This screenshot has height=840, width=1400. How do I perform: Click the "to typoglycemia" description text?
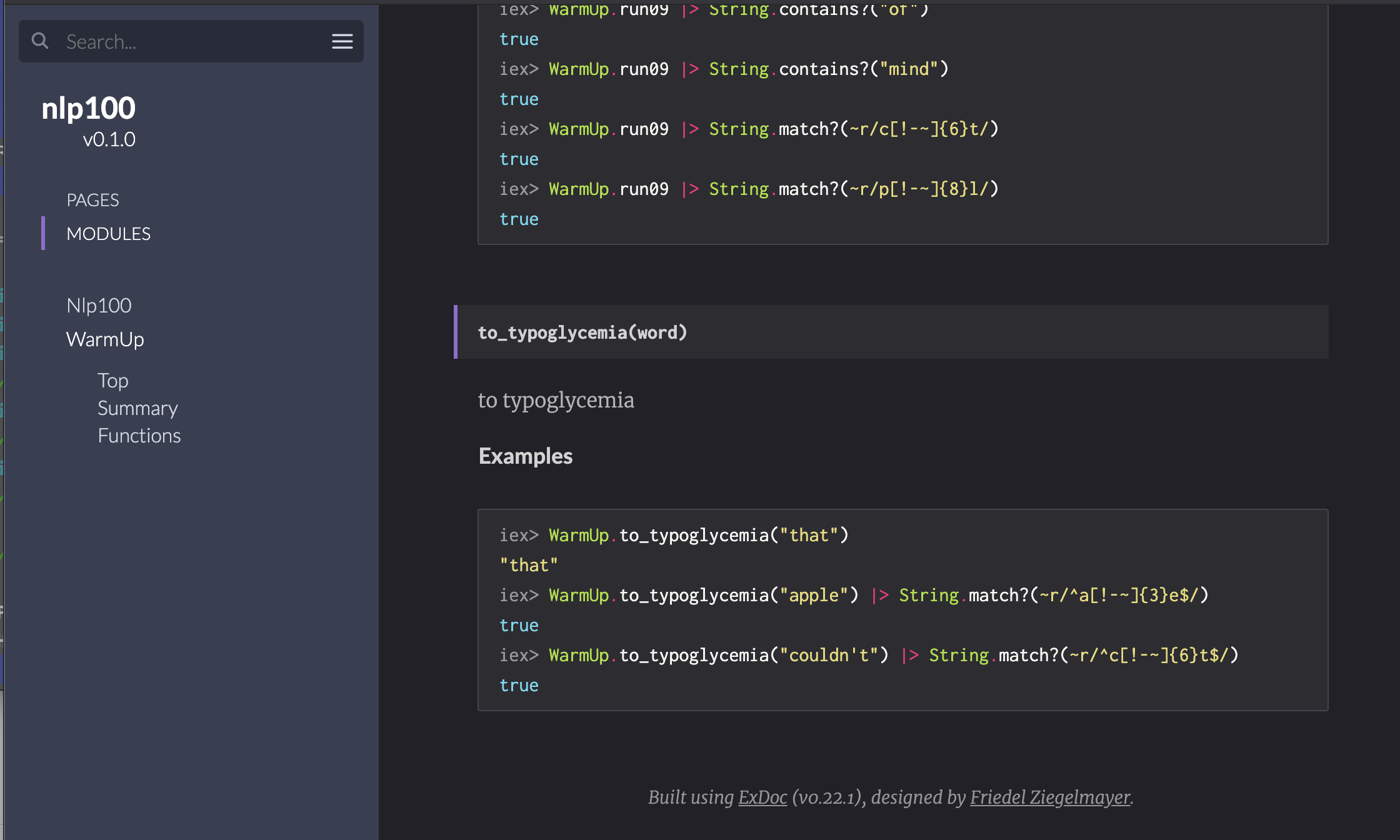point(556,400)
